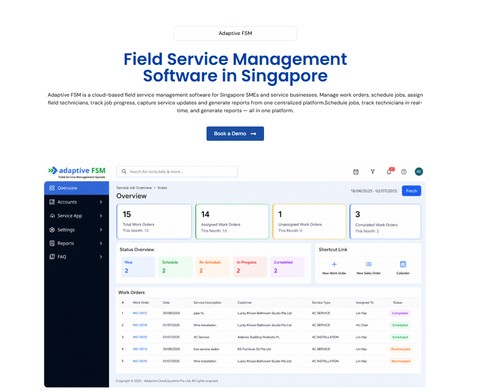Click the Assigned To column header
Image resolution: width=500 pixels, height=391 pixels.
coord(364,302)
